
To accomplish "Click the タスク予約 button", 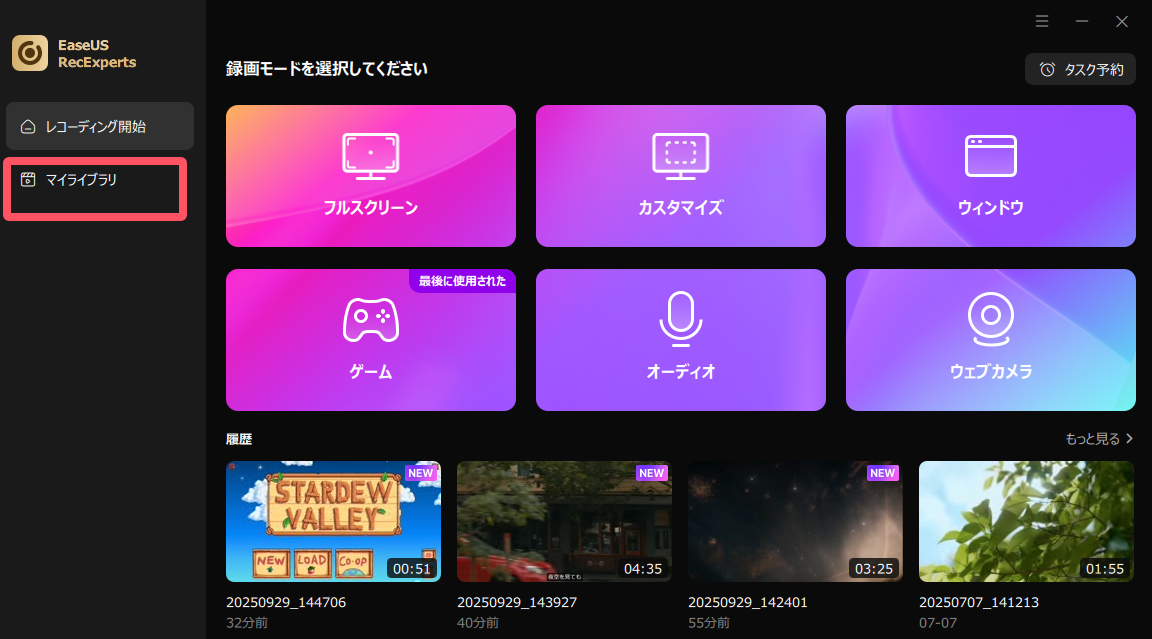I will pos(1080,69).
